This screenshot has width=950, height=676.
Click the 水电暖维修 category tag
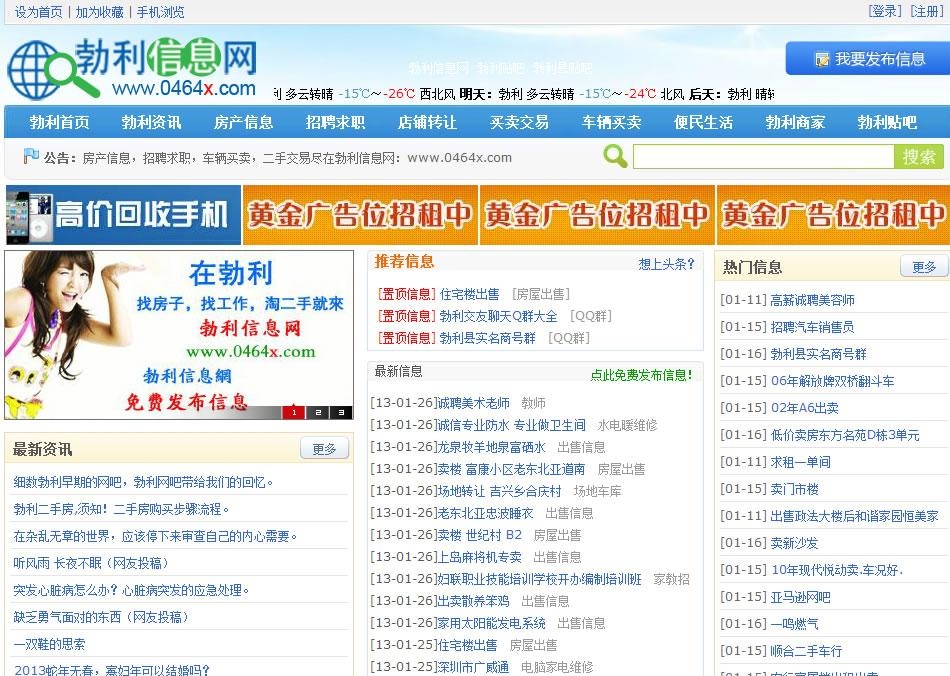tap(628, 425)
